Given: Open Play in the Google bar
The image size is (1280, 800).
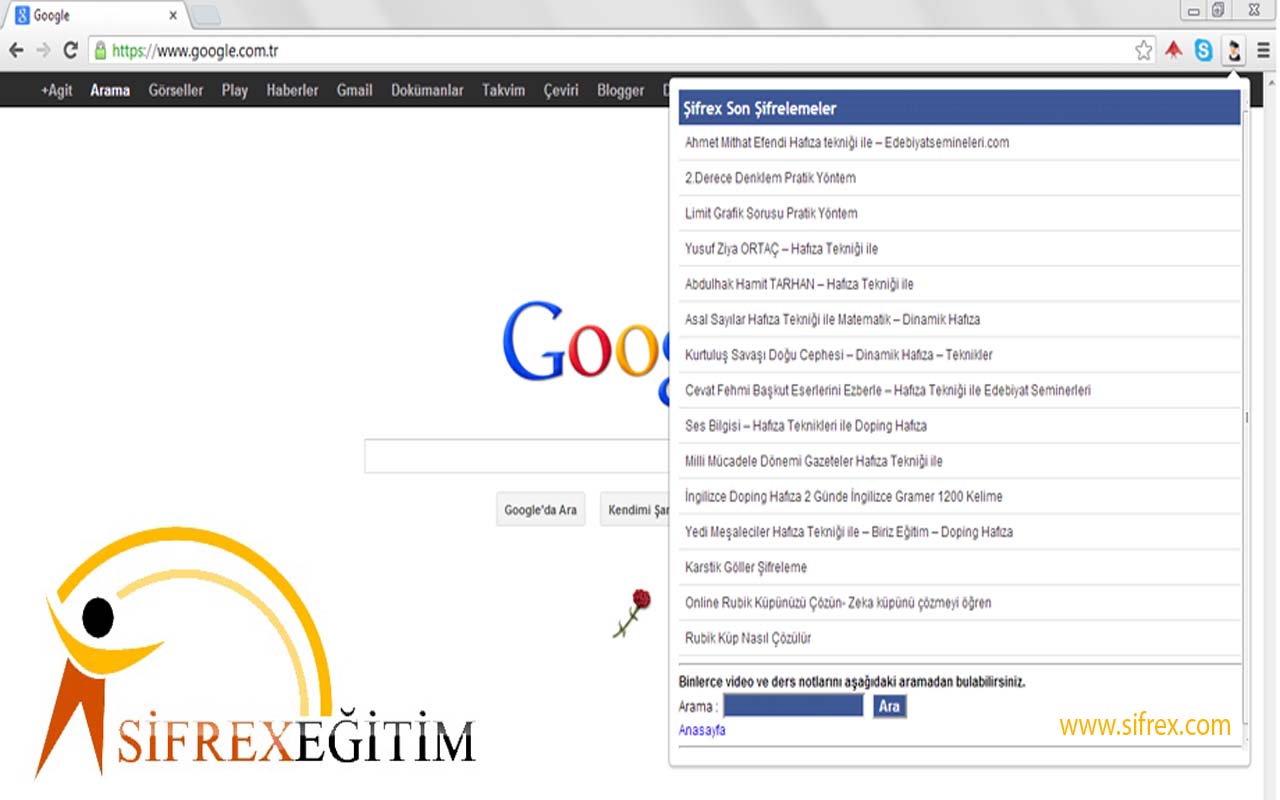Looking at the screenshot, I should click(x=235, y=90).
